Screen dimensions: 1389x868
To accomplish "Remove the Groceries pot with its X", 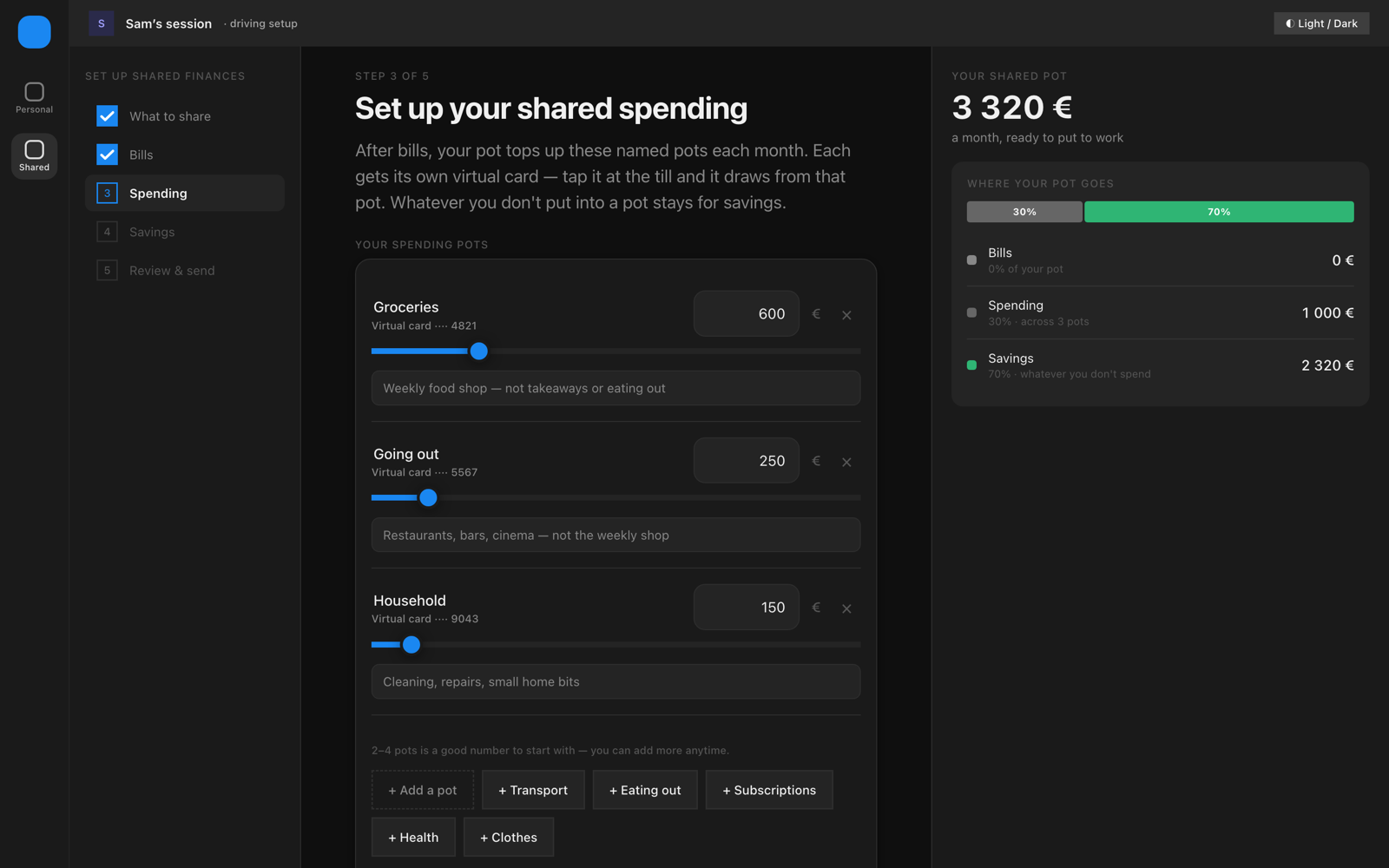I will click(x=846, y=315).
